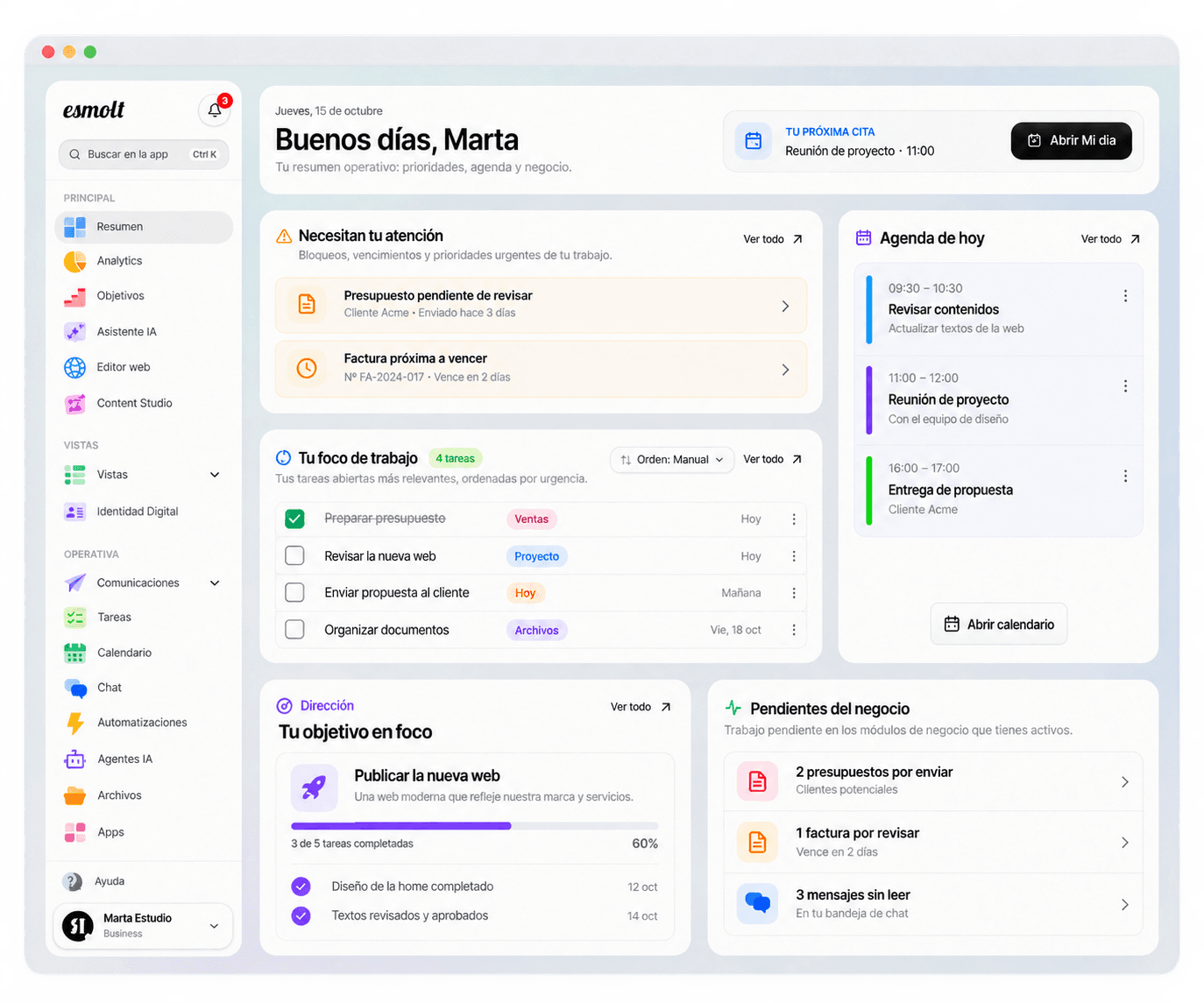Viewport: 1204px width, 1003px height.
Task: Toggle Diseño de la home completado checkmark
Action: 301,886
